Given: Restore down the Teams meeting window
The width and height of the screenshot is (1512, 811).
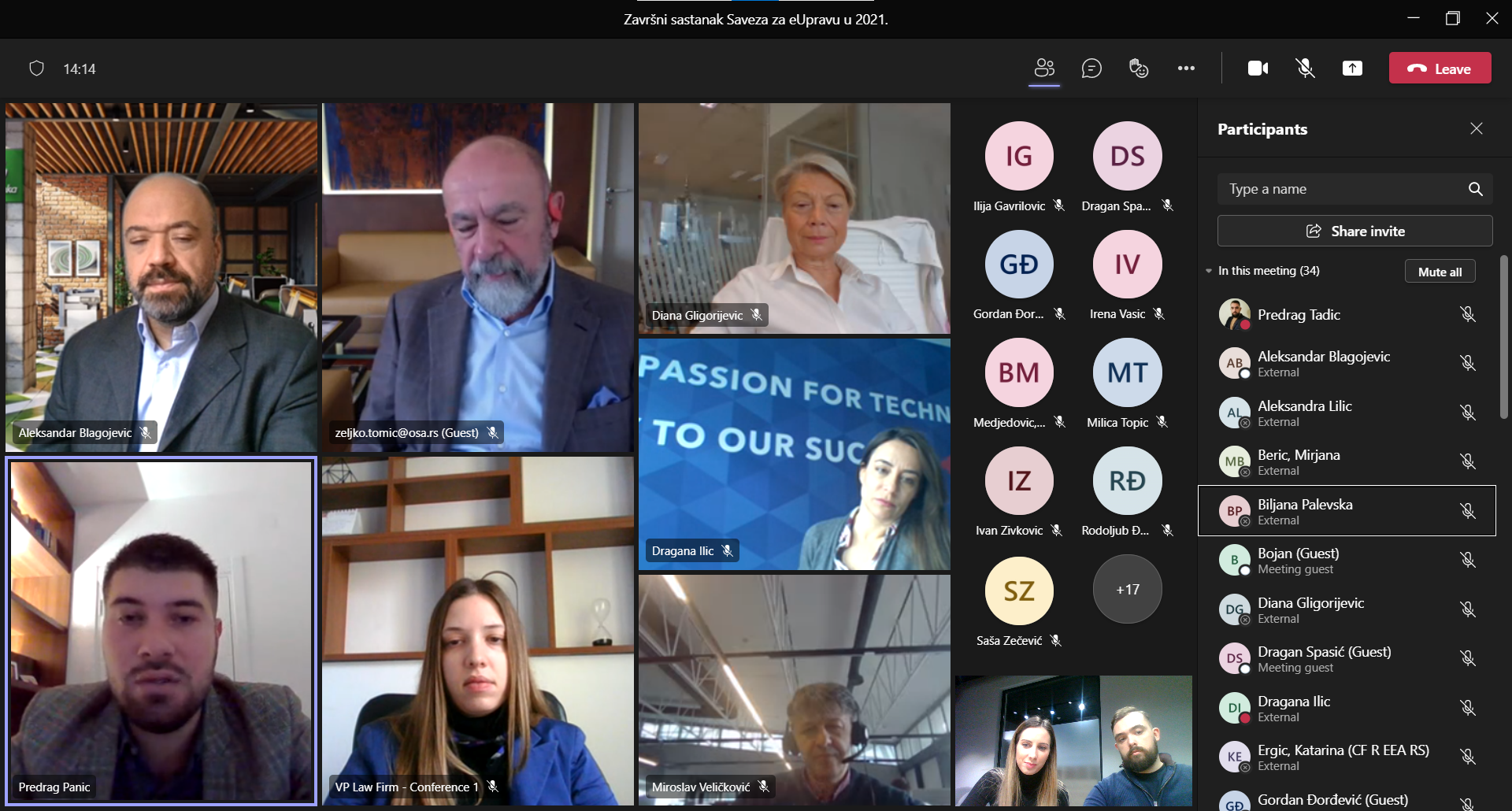Looking at the screenshot, I should [x=1453, y=18].
